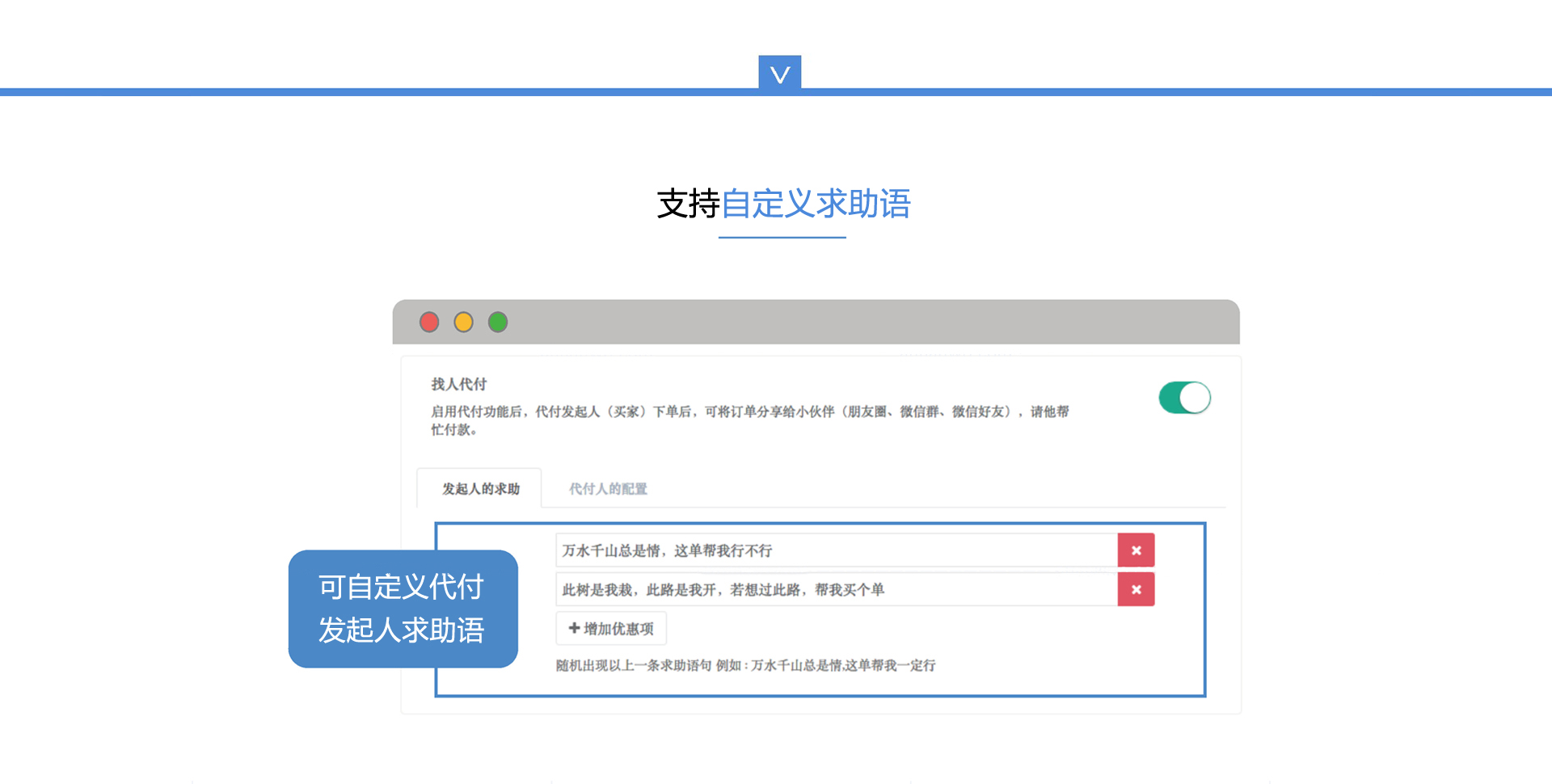Click the input containing 万水千山总是情

pos(837,550)
